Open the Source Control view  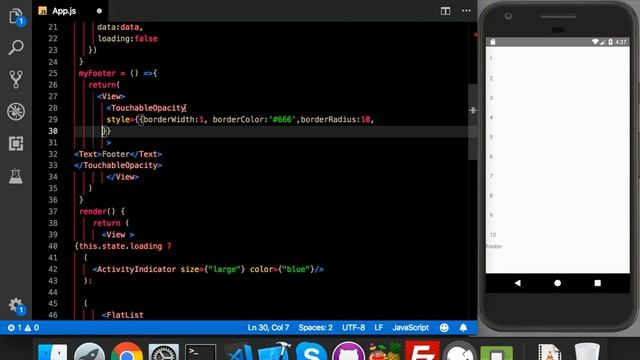pos(16,79)
